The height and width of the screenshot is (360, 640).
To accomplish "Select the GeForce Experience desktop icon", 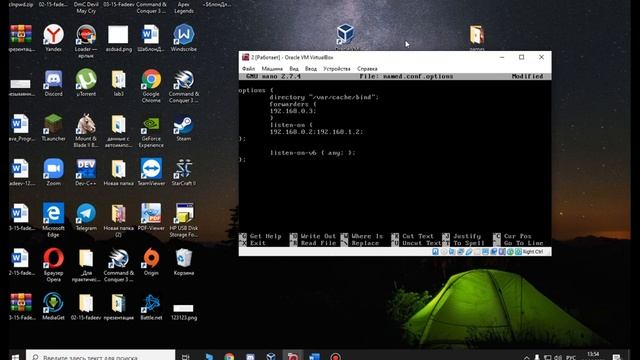I will point(151,130).
